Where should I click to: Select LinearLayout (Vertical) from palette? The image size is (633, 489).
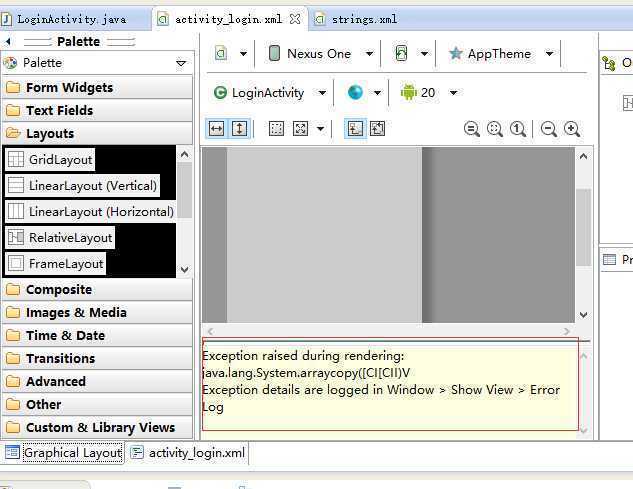(x=83, y=186)
